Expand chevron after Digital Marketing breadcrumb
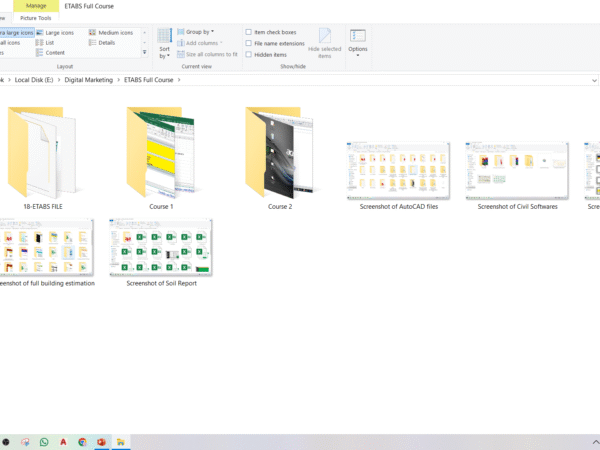The height and width of the screenshot is (450, 600). pyautogui.click(x=119, y=80)
